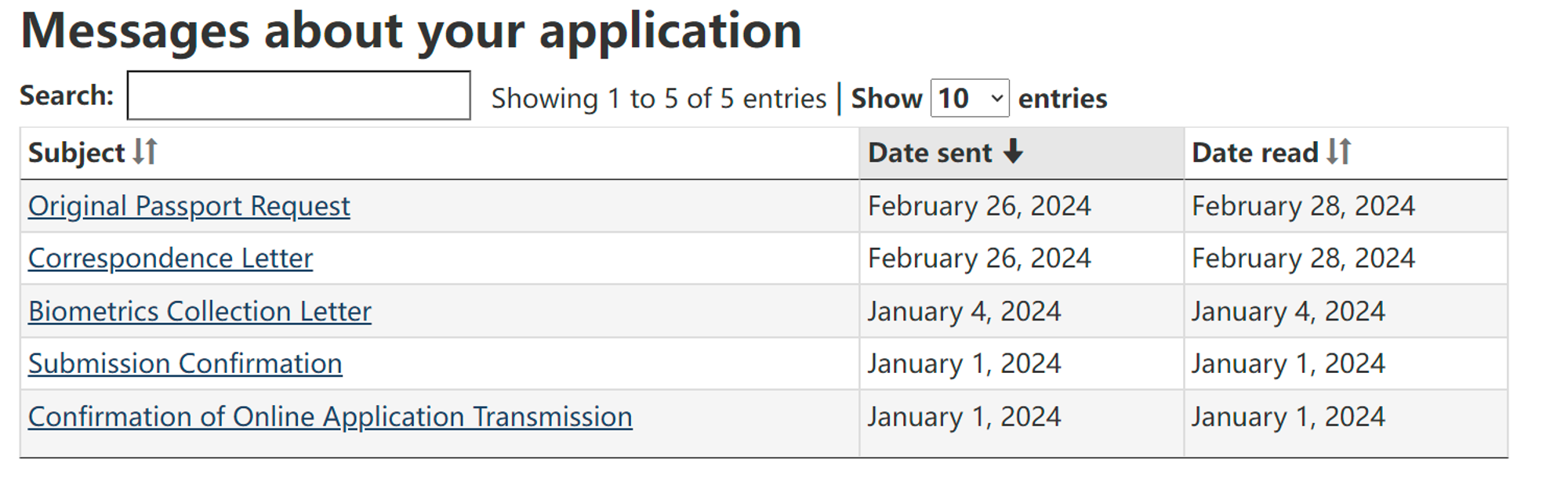1568x485 pixels.
Task: Click Date read cell of Correspondence Letter row
Action: point(1303,259)
